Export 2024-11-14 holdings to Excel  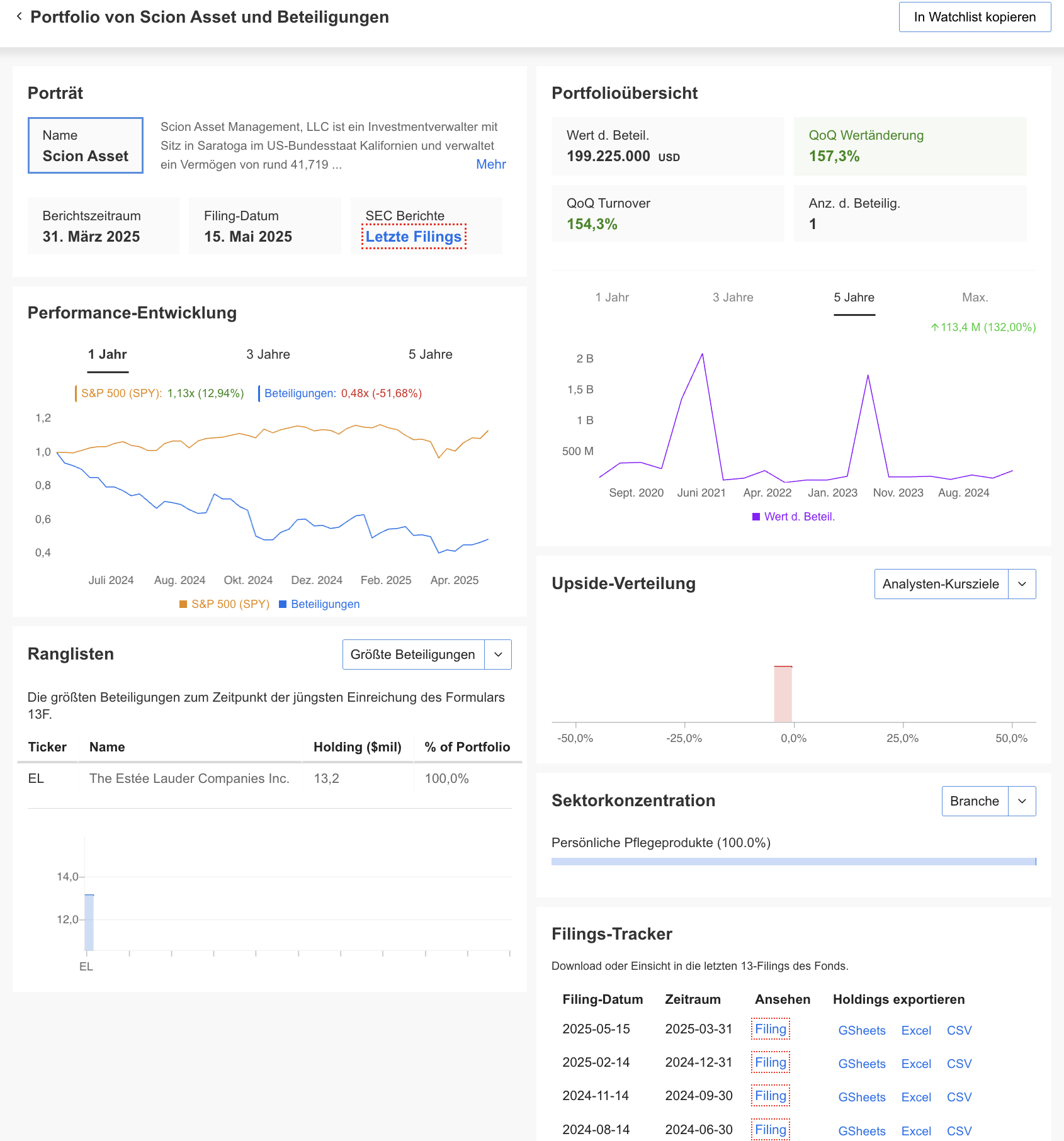tap(916, 1097)
